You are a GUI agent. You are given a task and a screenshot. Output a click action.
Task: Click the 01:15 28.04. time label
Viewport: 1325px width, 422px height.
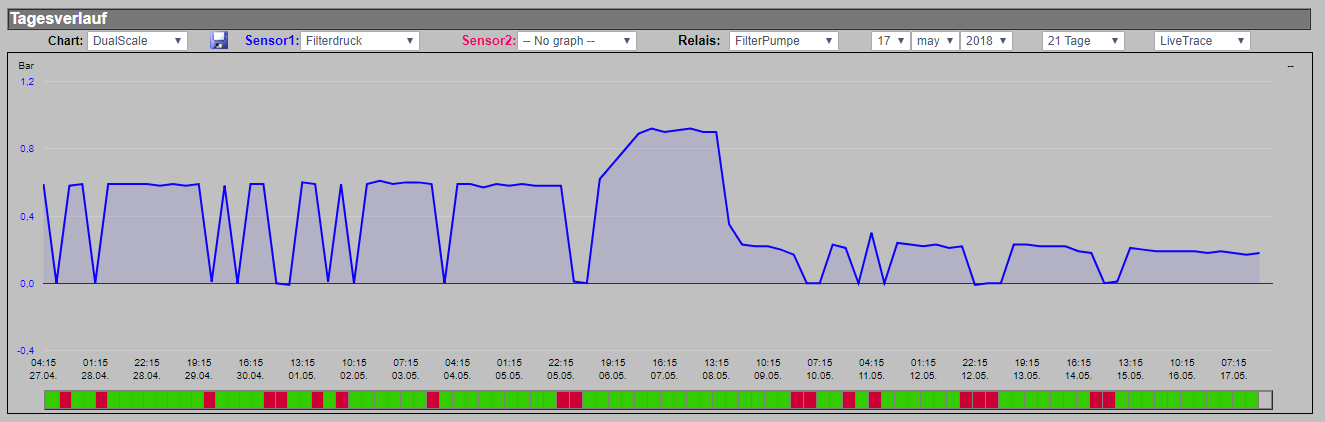(x=95, y=369)
